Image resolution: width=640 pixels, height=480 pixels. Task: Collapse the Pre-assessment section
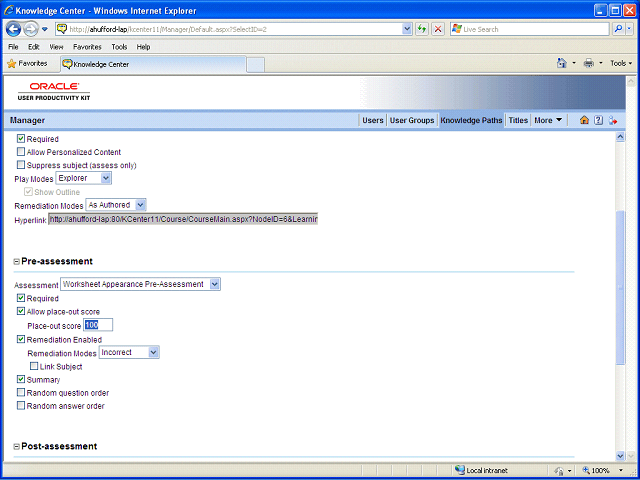(x=17, y=262)
